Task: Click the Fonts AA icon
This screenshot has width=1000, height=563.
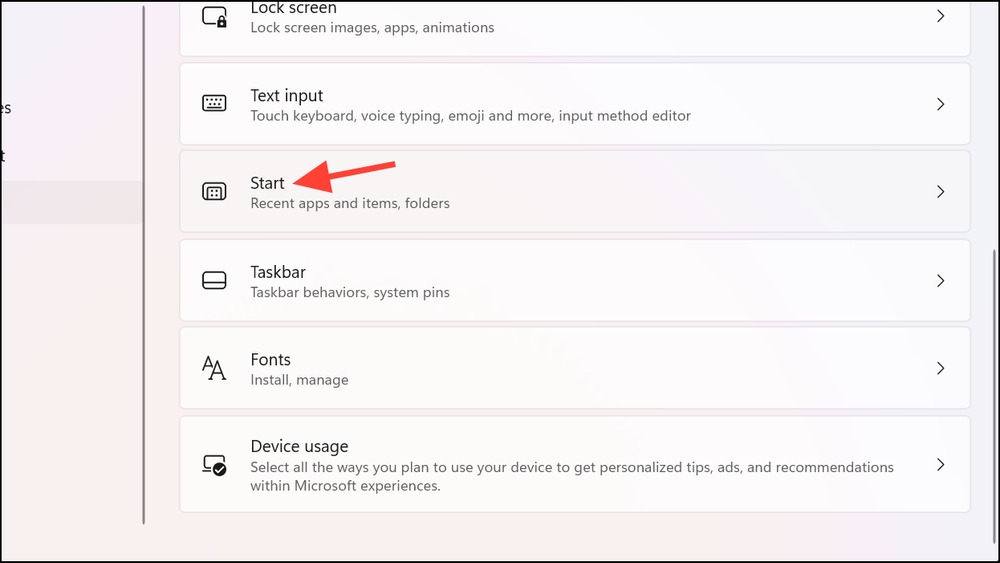Action: 214,368
